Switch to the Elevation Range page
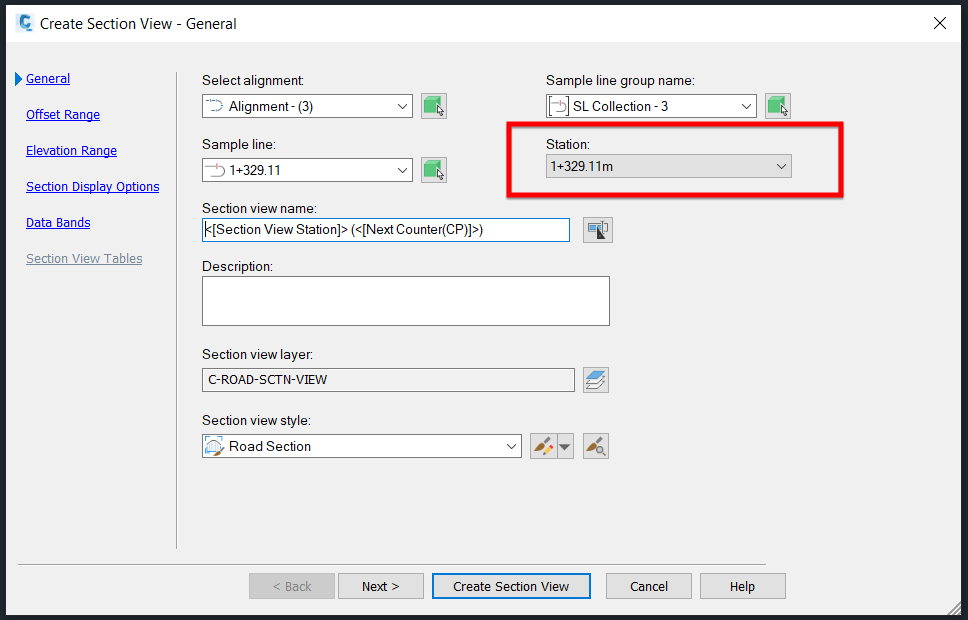The width and height of the screenshot is (968, 620). (x=71, y=151)
